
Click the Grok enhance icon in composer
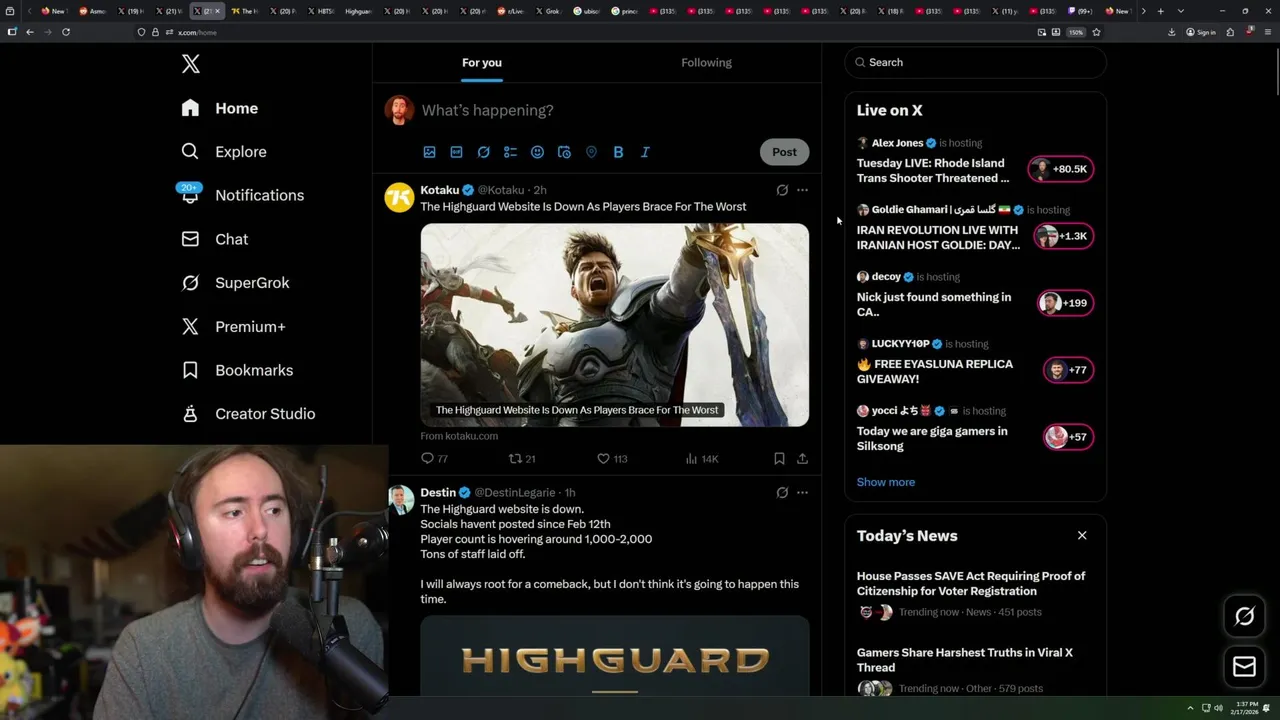click(483, 152)
